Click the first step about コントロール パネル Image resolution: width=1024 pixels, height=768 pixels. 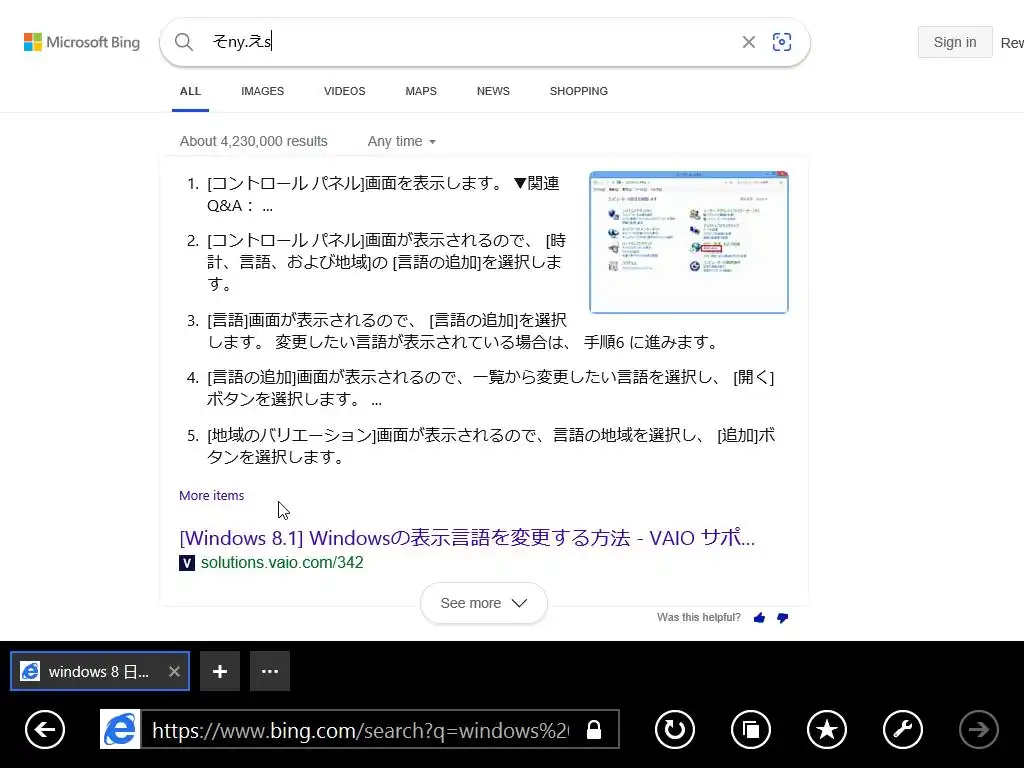(383, 195)
